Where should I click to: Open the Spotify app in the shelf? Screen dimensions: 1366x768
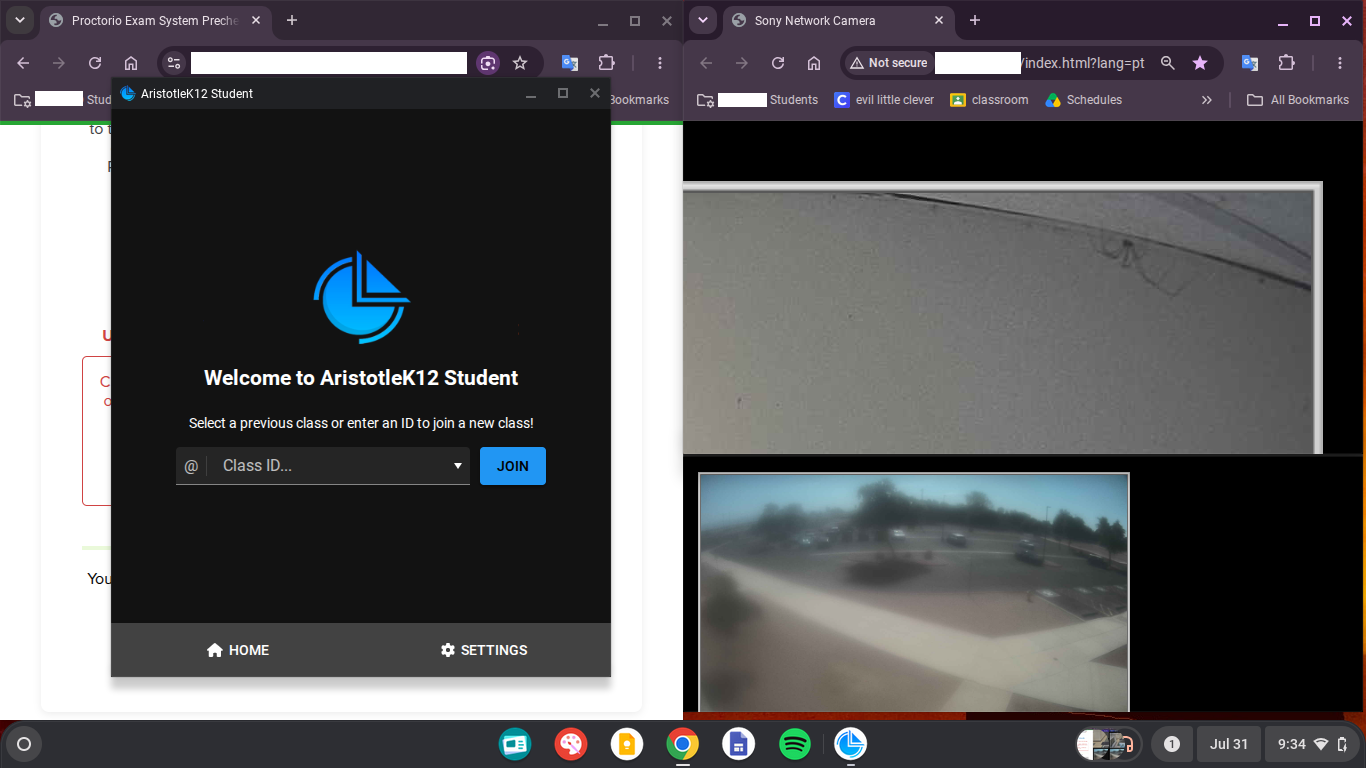(x=795, y=744)
